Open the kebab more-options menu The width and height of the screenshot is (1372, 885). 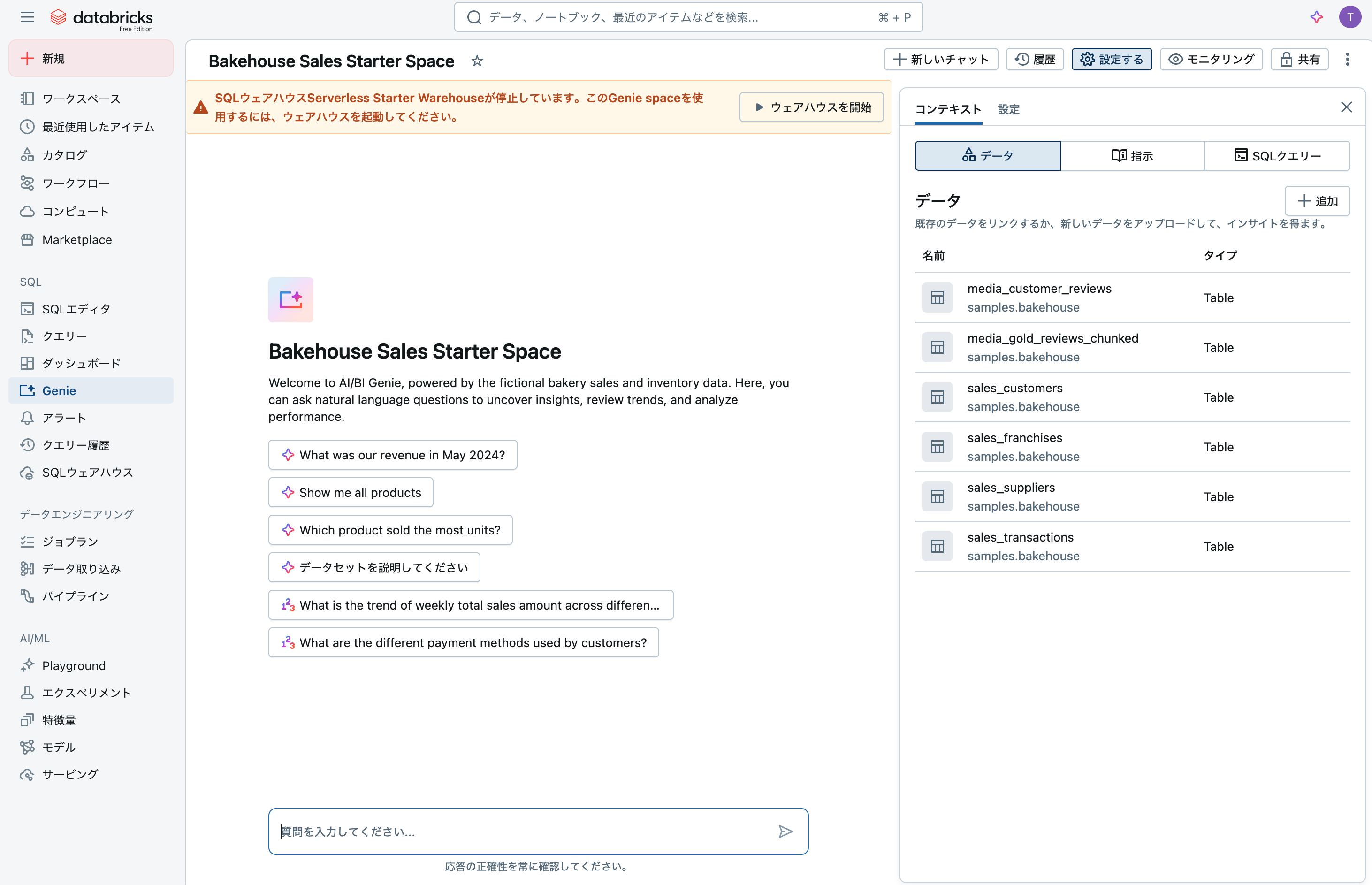click(1347, 59)
